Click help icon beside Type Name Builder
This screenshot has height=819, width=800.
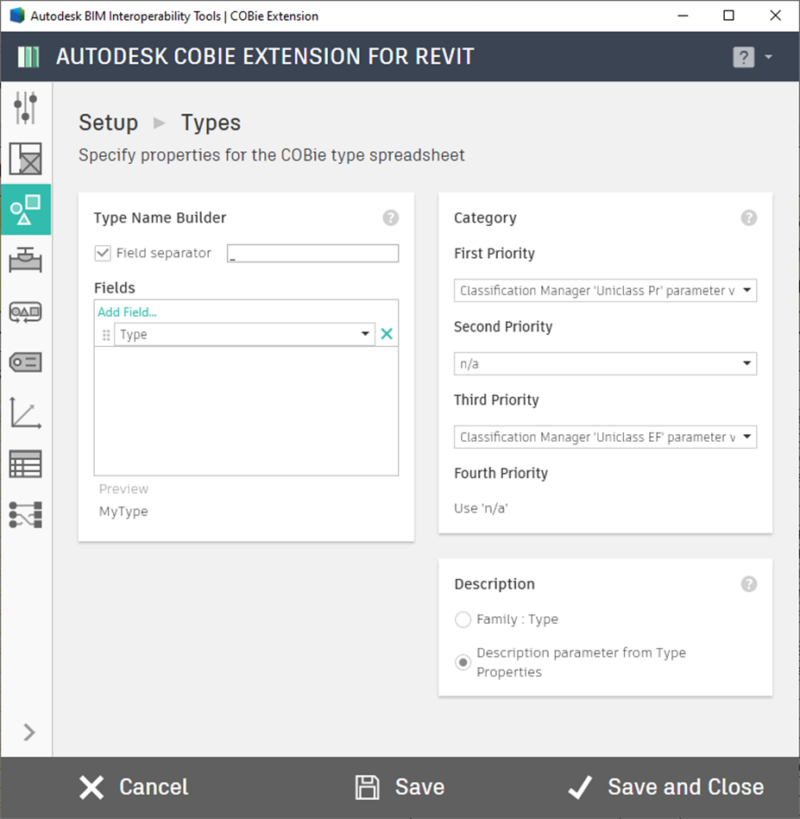point(391,218)
